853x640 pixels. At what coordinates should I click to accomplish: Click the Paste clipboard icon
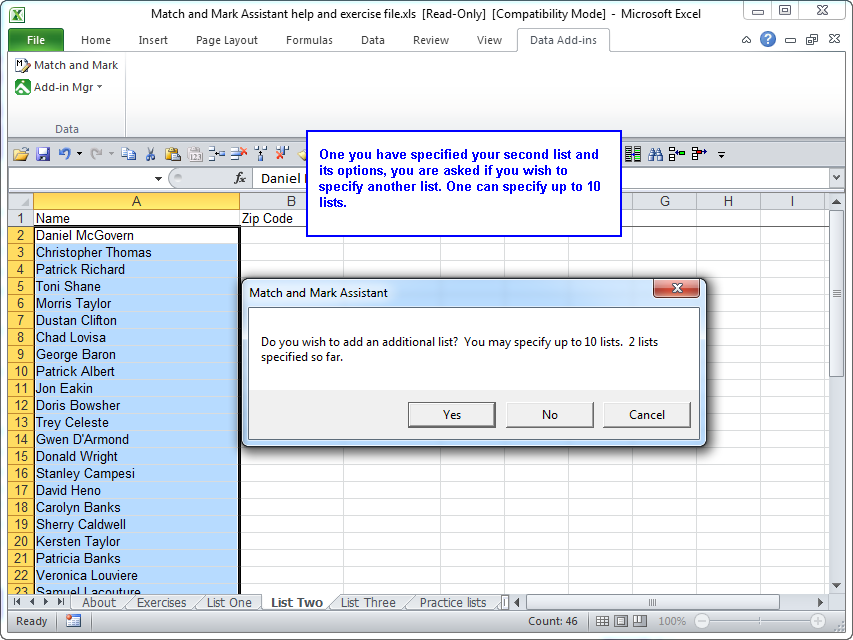(172, 154)
